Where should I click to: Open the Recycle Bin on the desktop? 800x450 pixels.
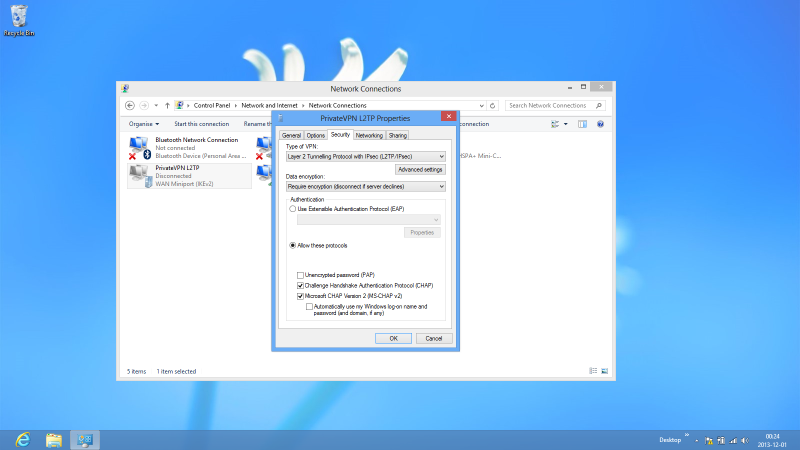(x=16, y=16)
